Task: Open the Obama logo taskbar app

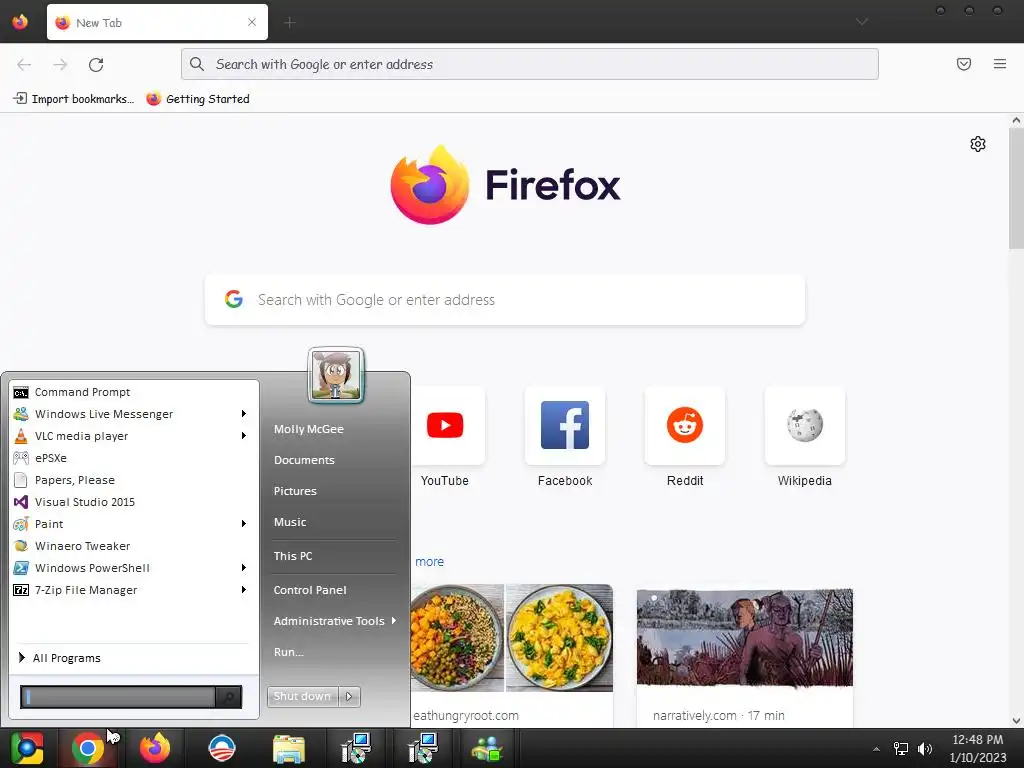Action: point(221,748)
